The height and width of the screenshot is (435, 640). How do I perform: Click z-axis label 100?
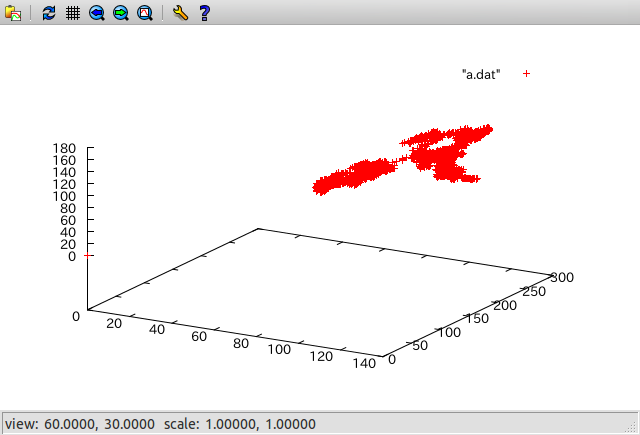64,196
